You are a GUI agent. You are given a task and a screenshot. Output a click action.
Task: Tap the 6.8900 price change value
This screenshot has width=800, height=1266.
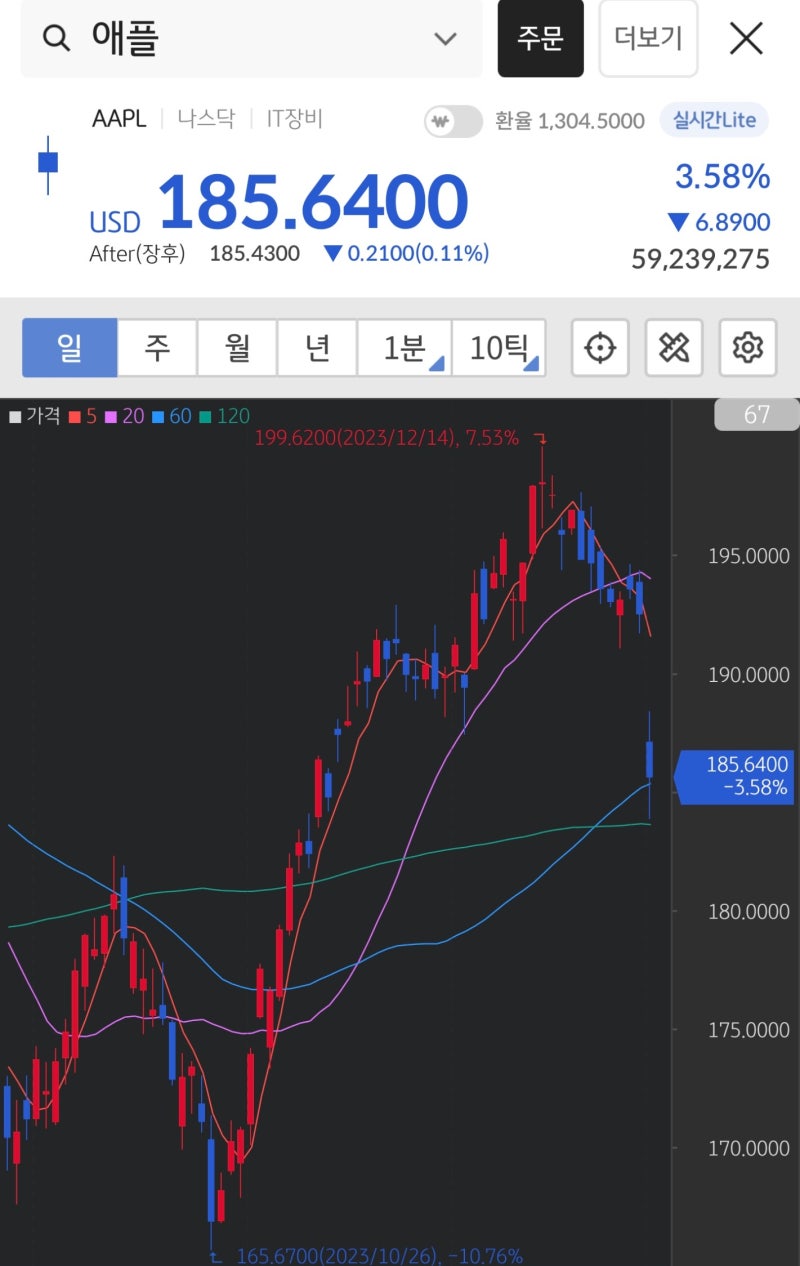click(719, 222)
